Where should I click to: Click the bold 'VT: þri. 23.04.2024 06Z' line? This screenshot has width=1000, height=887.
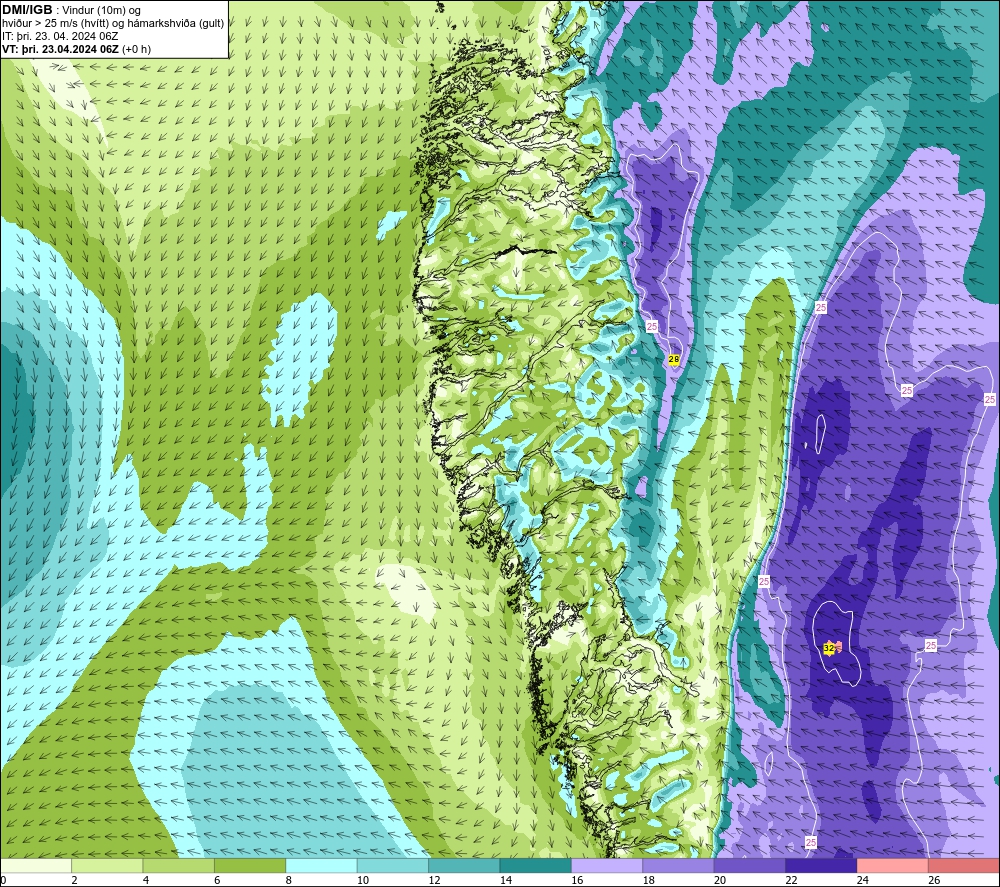(x=60, y=49)
